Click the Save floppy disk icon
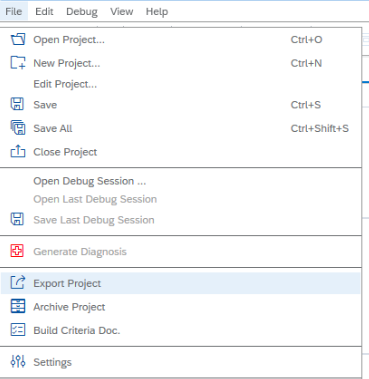Viewport: 369px width, 379px height. [x=17, y=104]
